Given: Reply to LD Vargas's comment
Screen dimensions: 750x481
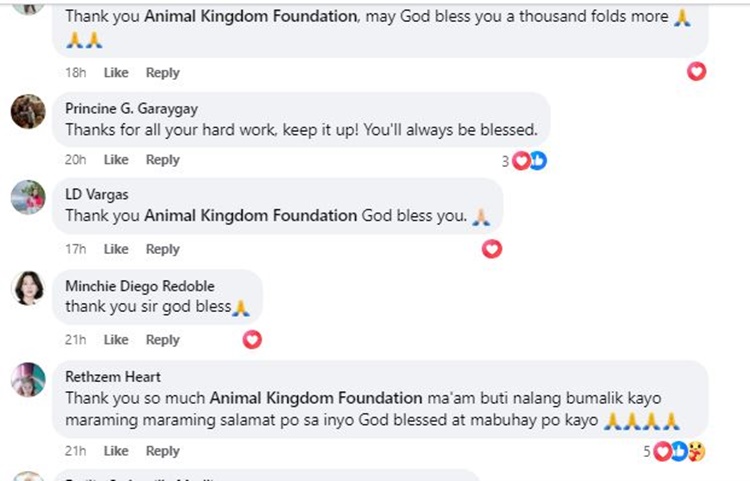Looking at the screenshot, I should (x=162, y=249).
